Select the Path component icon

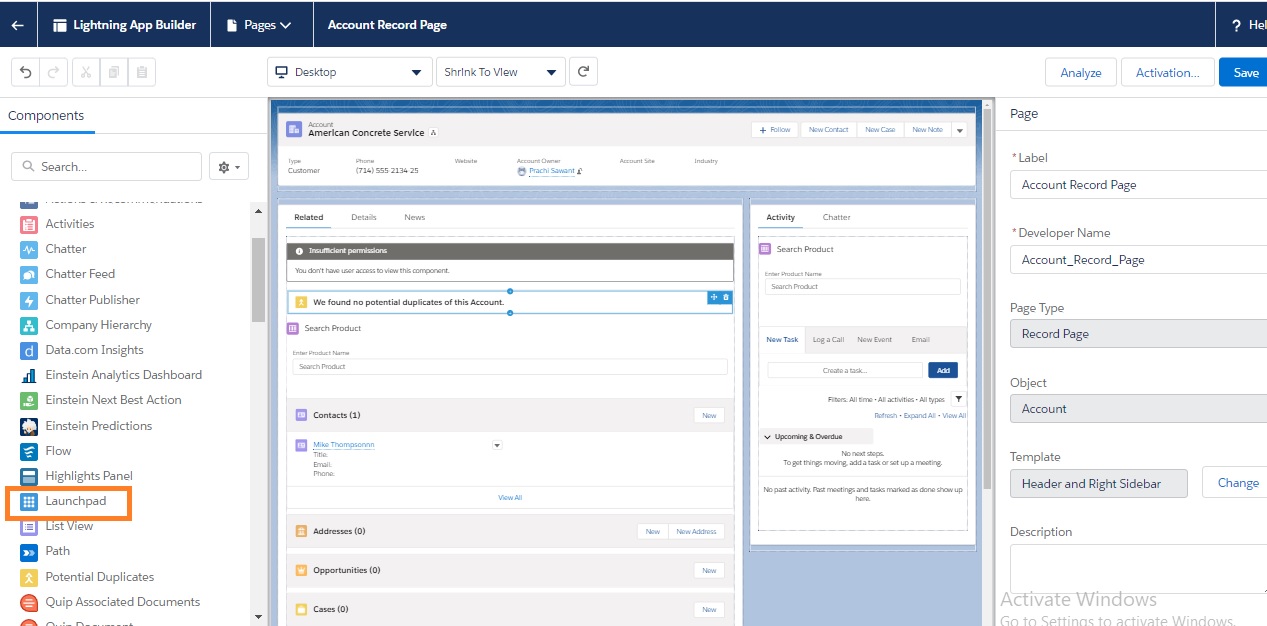pyautogui.click(x=28, y=551)
